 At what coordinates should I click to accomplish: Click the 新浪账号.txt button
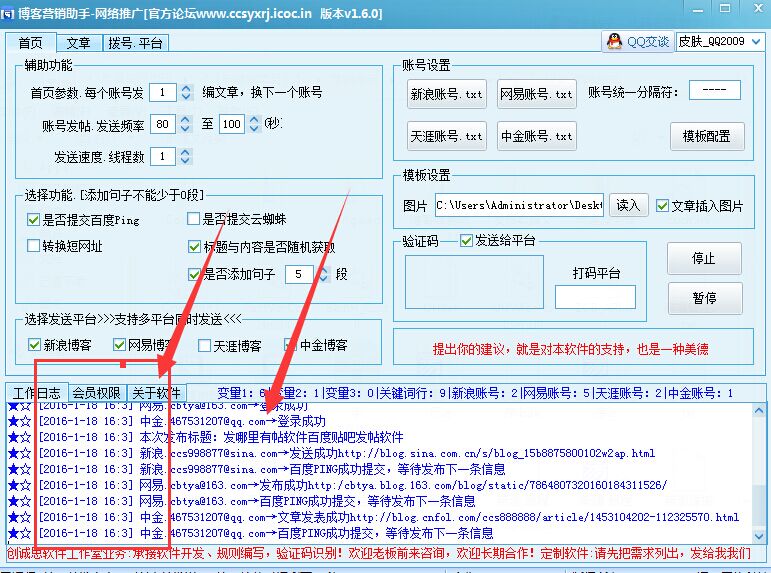446,94
